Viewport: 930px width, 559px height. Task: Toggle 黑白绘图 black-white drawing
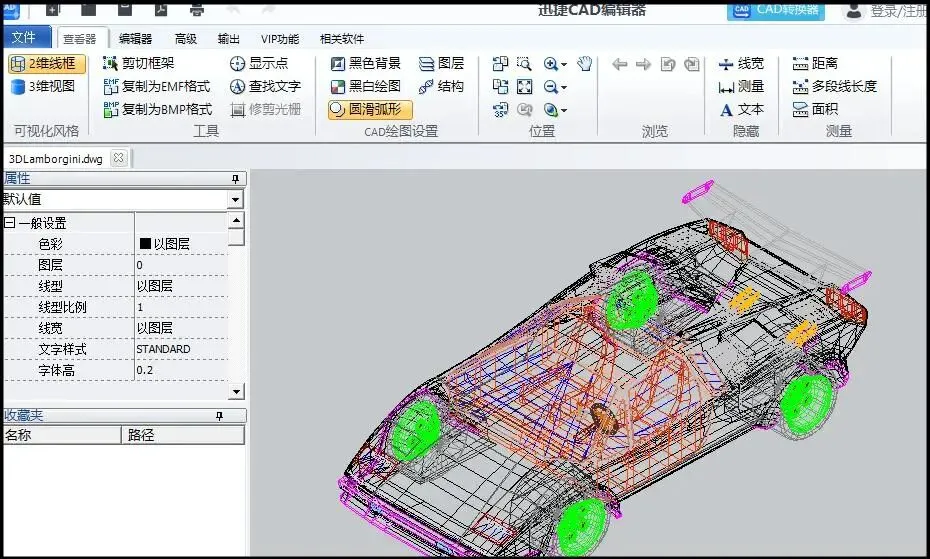365,86
